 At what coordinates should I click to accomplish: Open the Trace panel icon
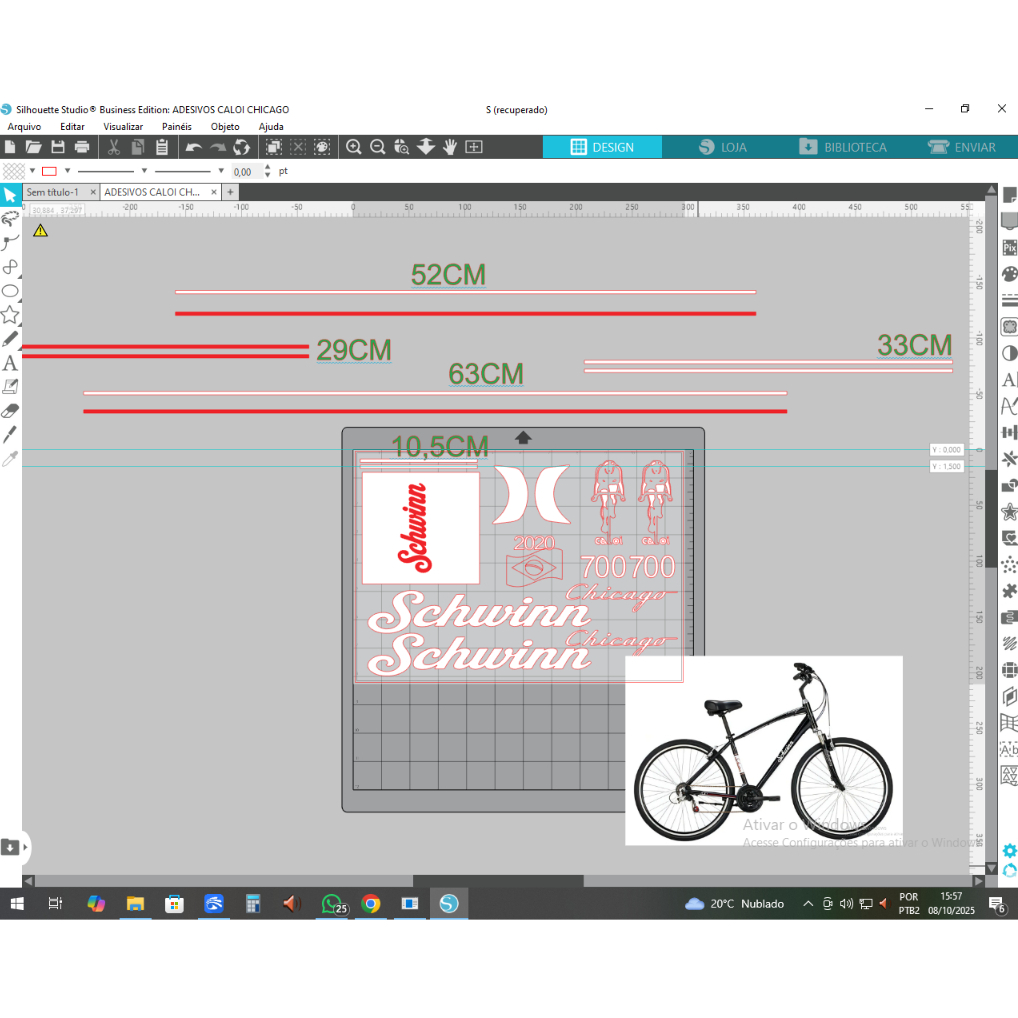[x=1010, y=327]
